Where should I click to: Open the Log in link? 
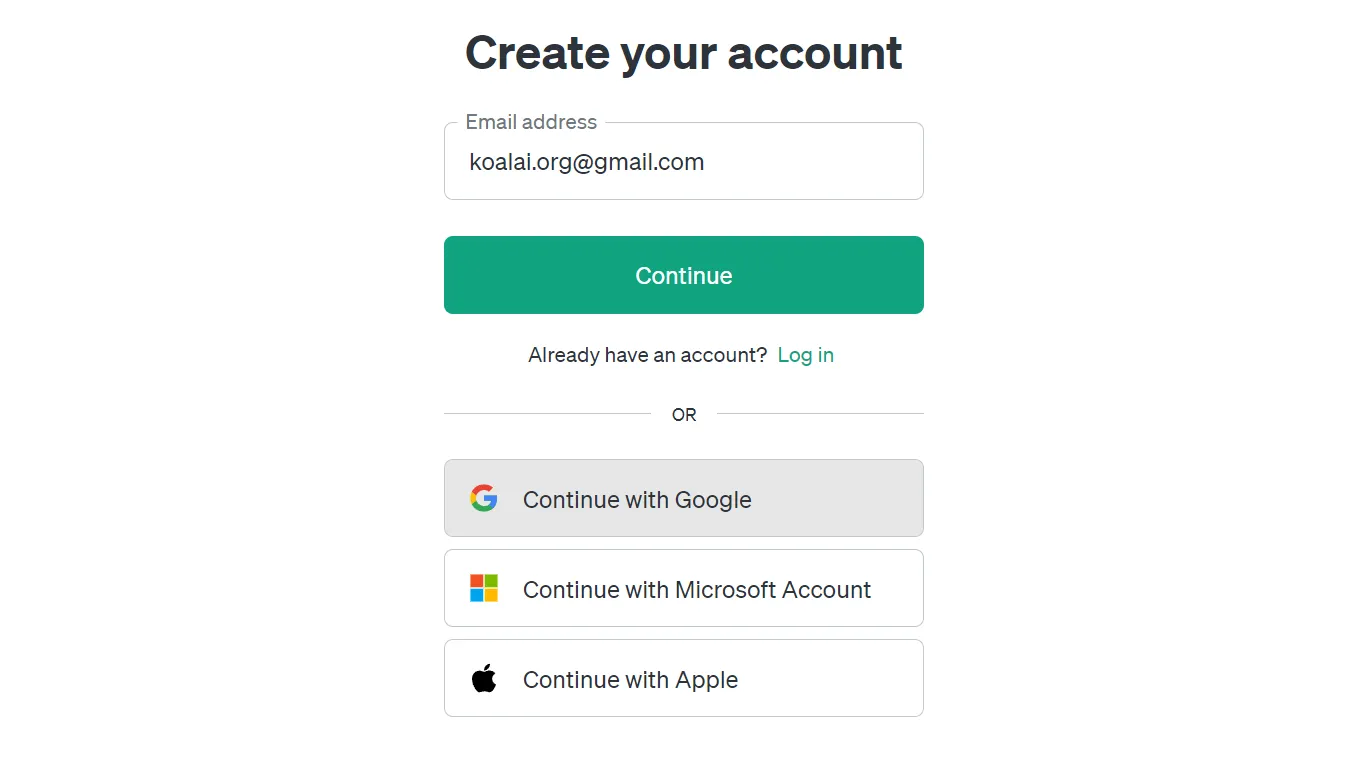point(806,355)
